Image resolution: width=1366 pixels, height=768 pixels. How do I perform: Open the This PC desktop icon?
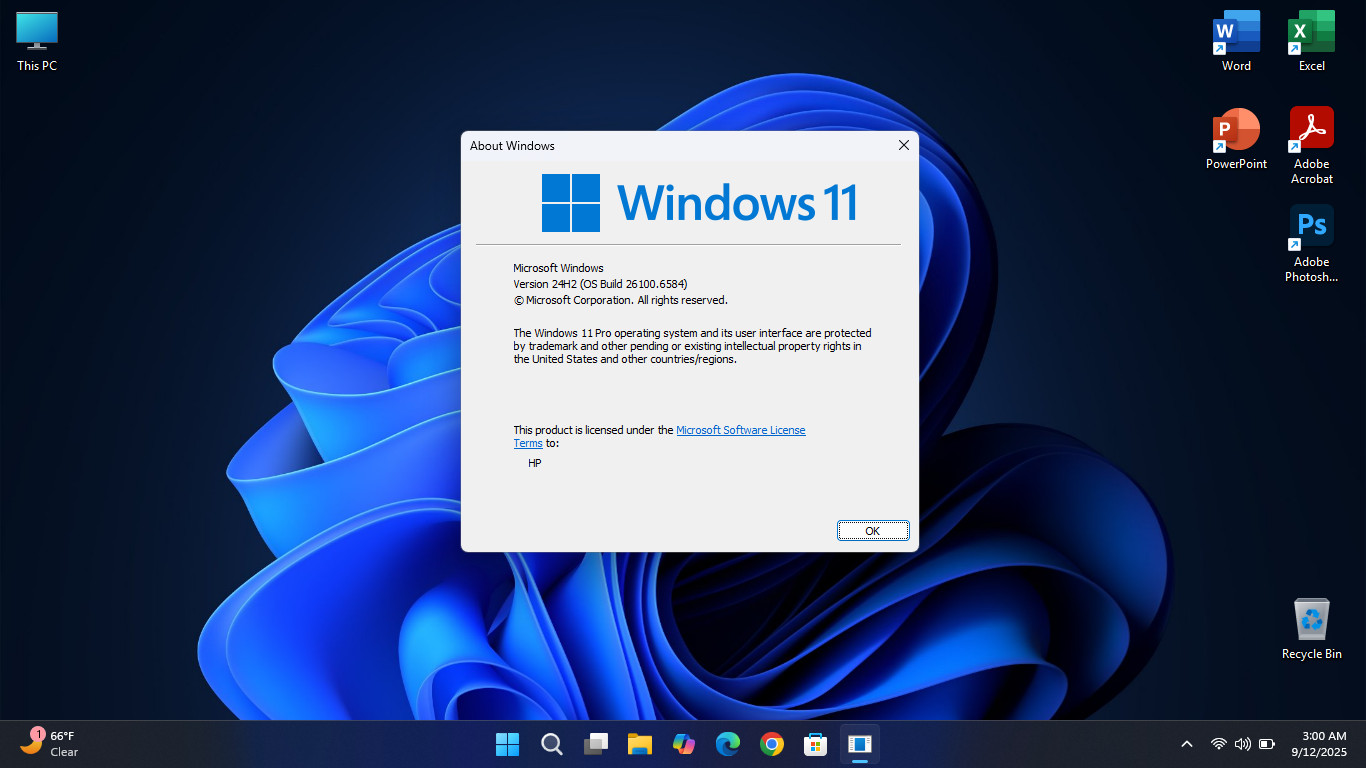pos(37,42)
